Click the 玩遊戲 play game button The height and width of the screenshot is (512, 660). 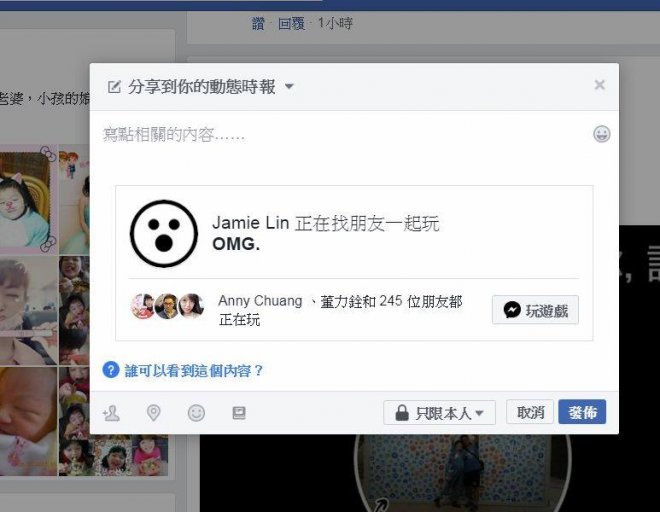(535, 310)
